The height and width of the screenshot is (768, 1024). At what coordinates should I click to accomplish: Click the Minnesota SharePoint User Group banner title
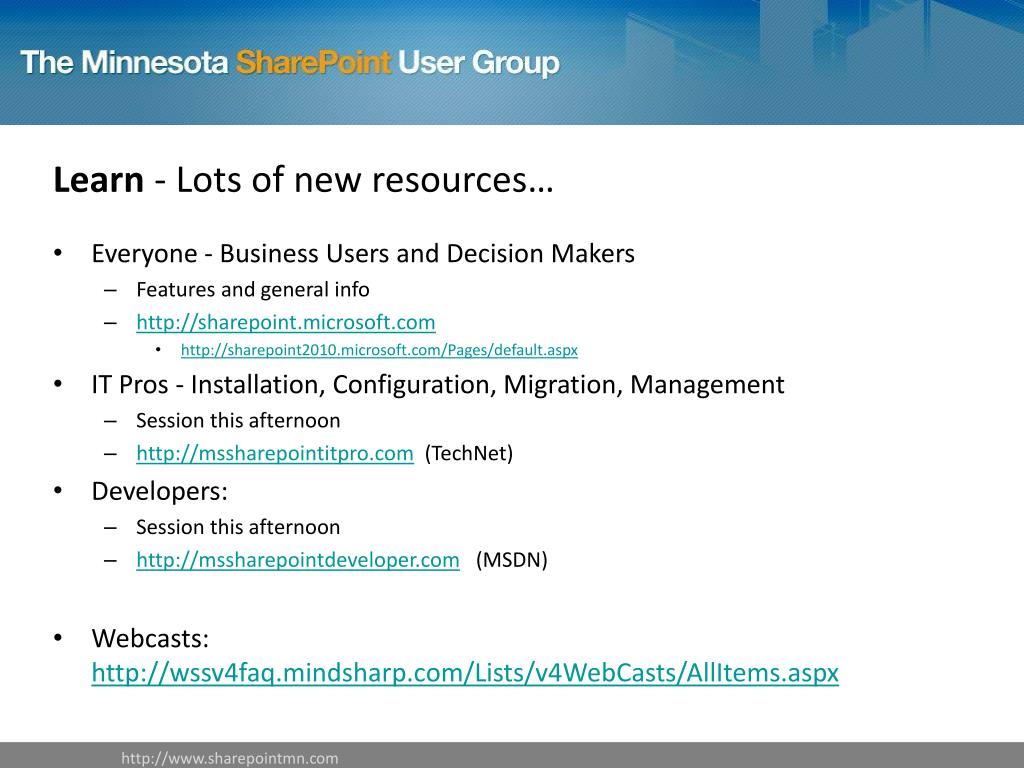tap(290, 63)
